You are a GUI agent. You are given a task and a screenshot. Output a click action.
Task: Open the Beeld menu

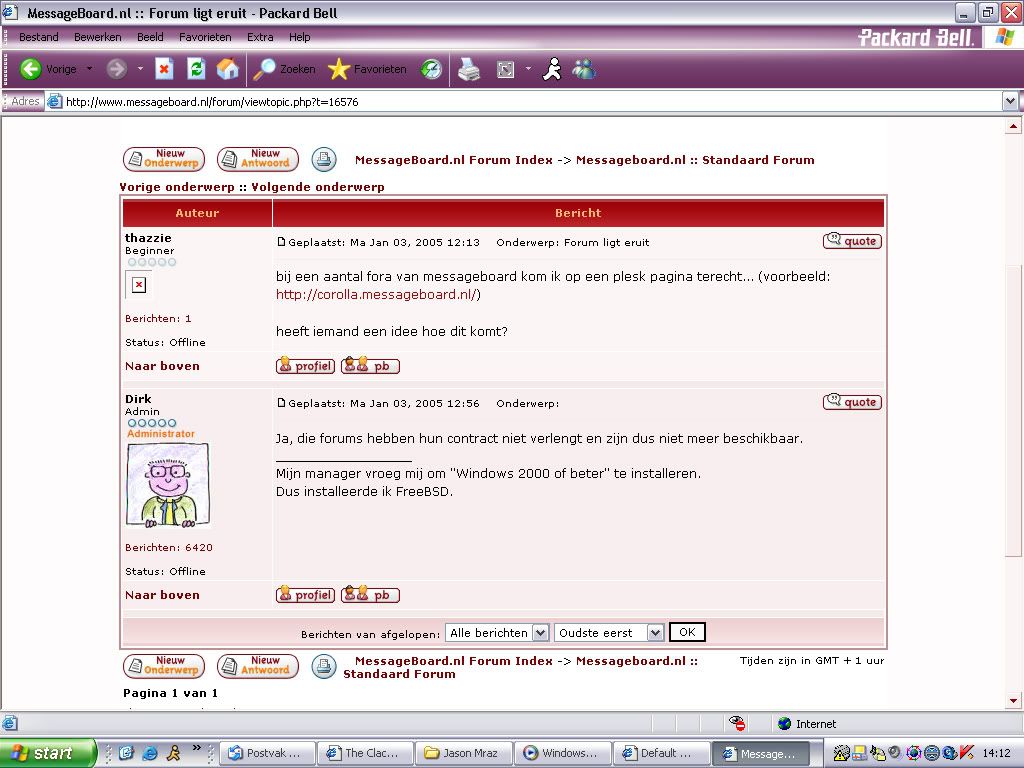point(150,37)
